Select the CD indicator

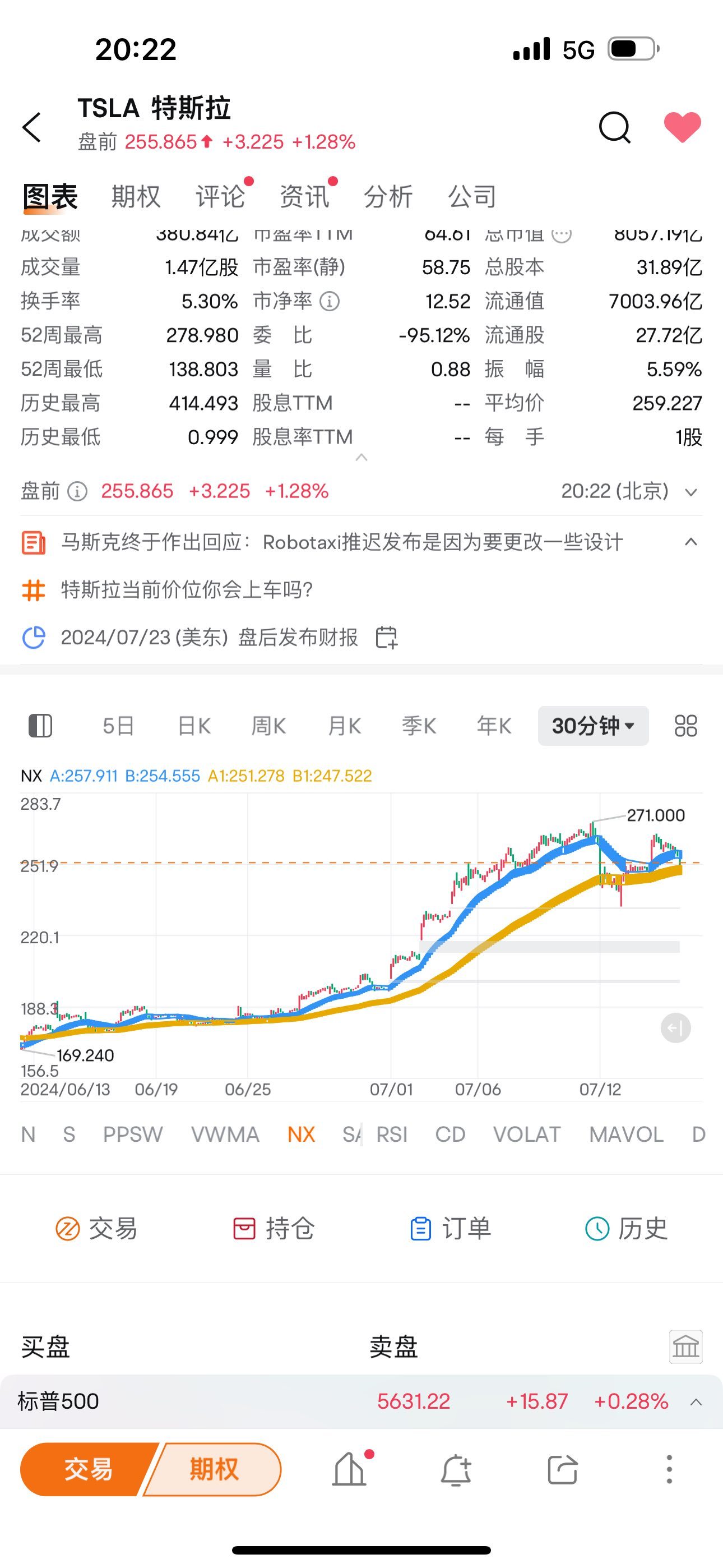451,1134
